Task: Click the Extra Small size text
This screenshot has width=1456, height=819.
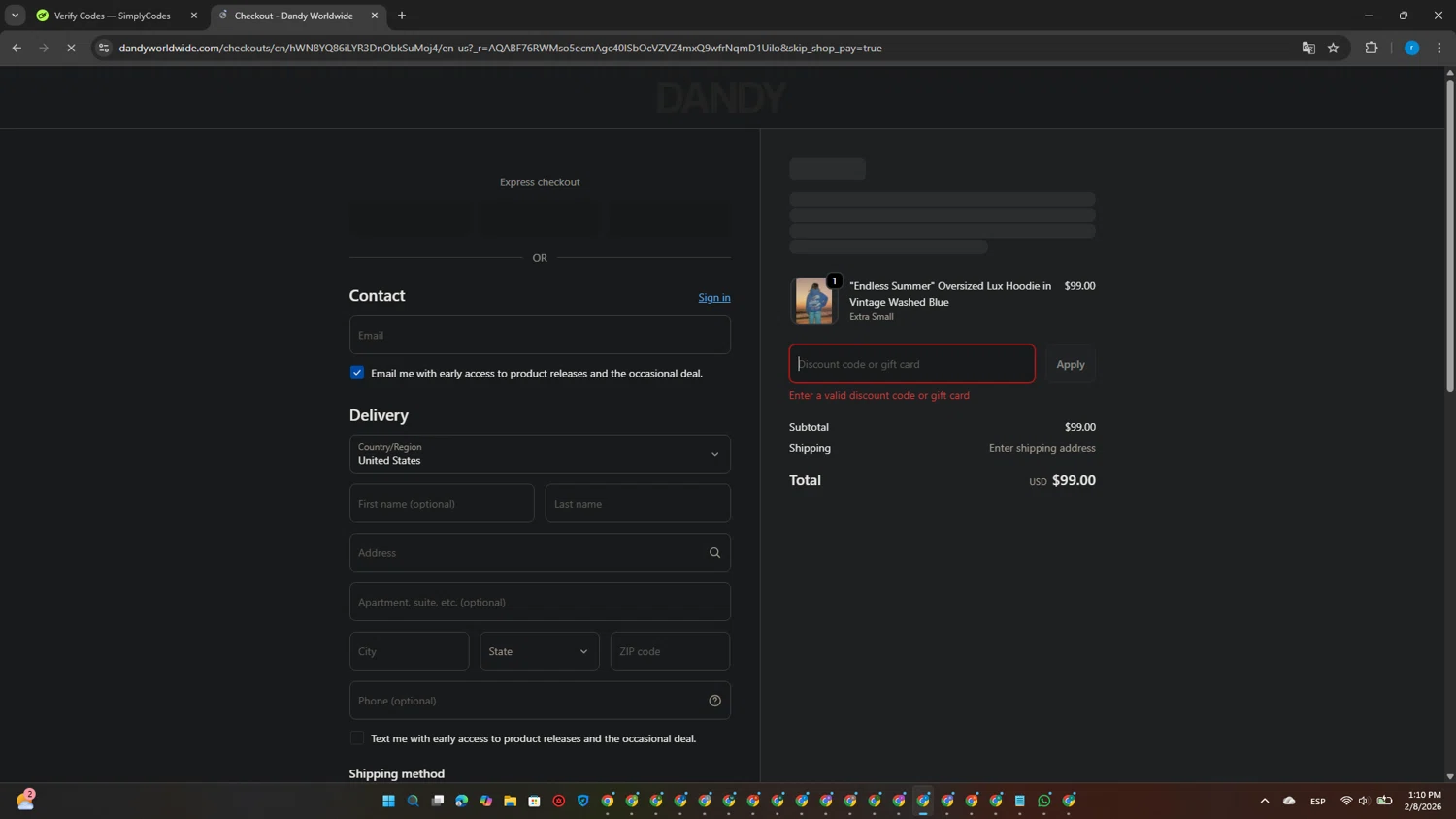Action: pos(872,317)
